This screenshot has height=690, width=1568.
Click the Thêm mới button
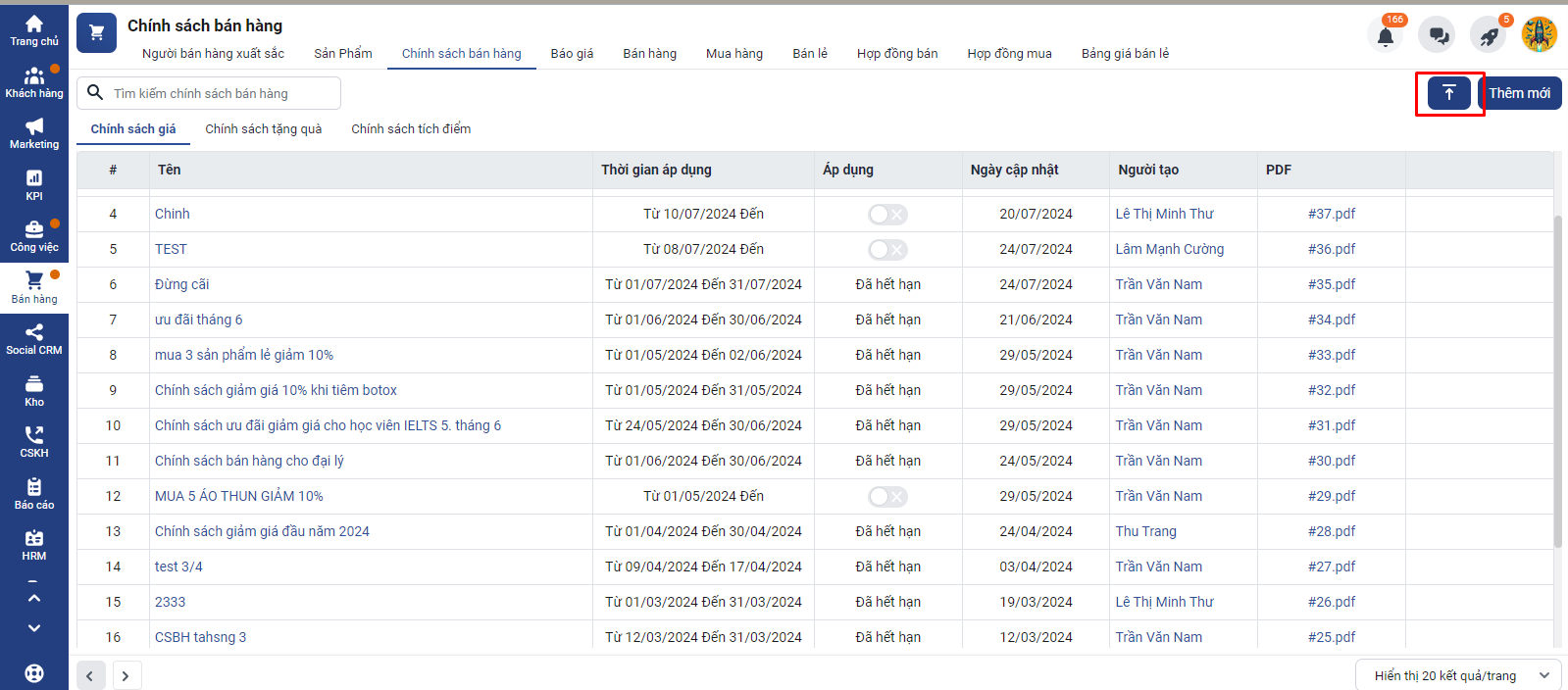(1519, 93)
